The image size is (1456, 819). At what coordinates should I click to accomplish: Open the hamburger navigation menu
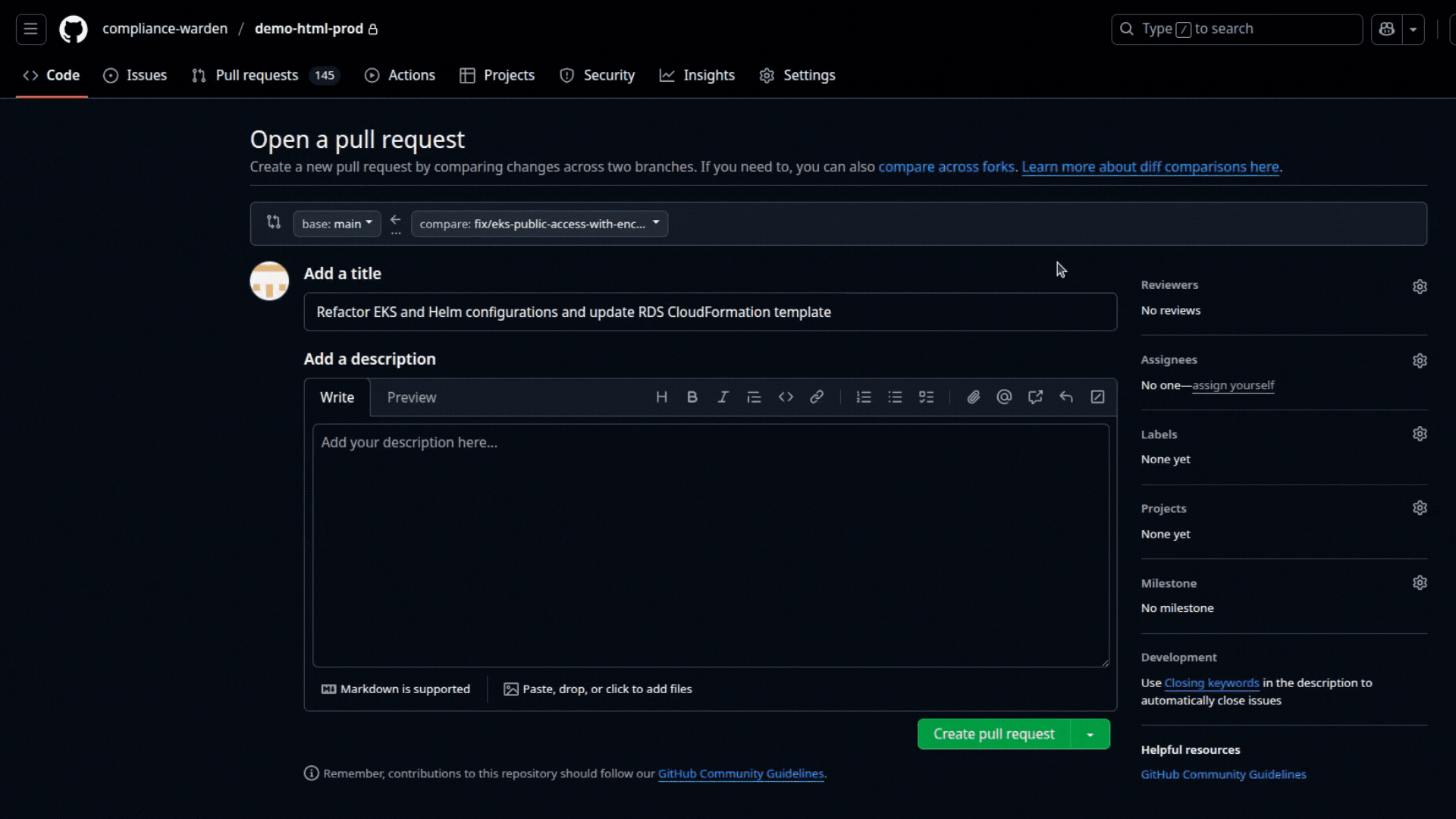(31, 29)
